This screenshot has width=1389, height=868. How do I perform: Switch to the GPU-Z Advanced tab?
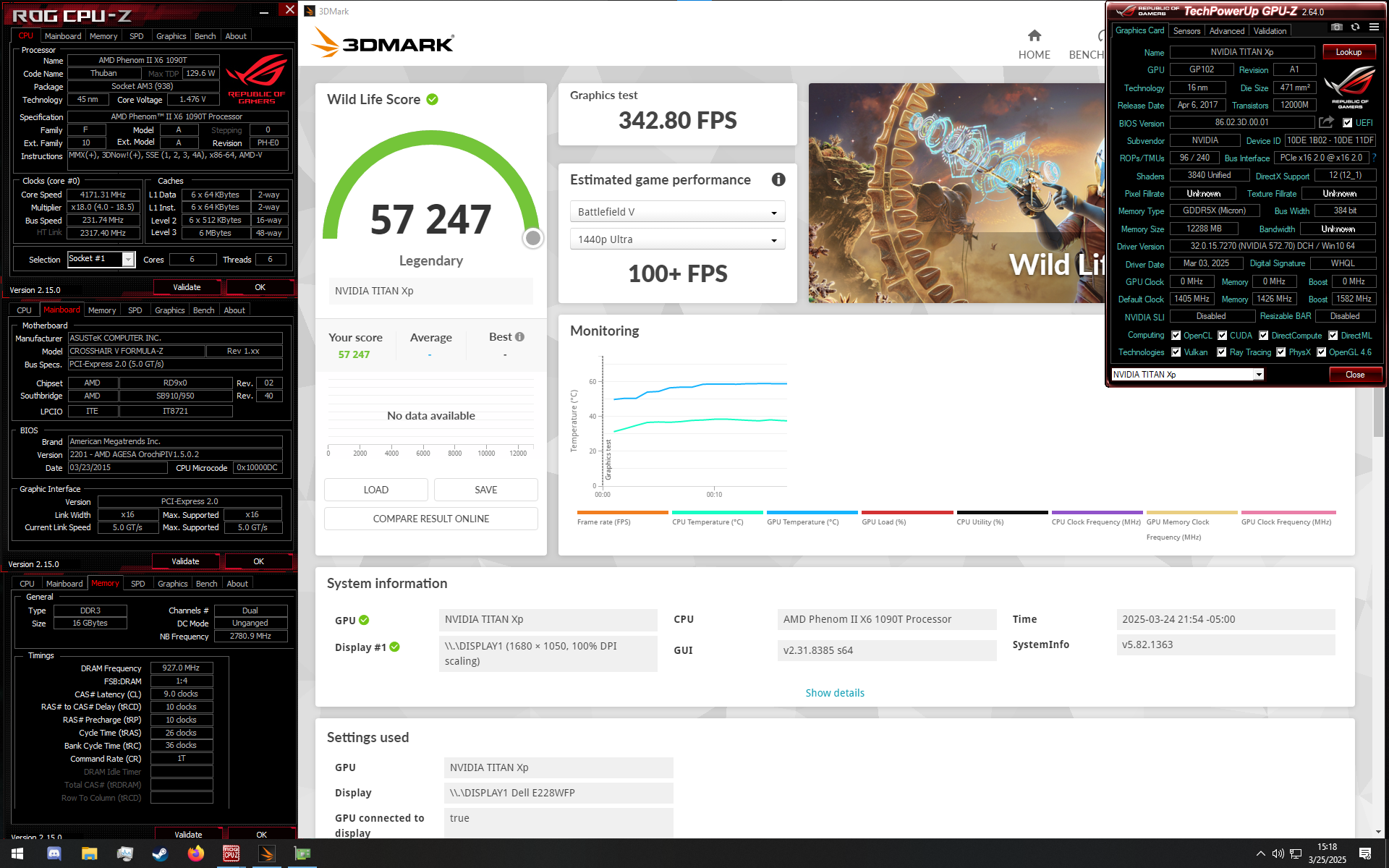(x=1227, y=31)
